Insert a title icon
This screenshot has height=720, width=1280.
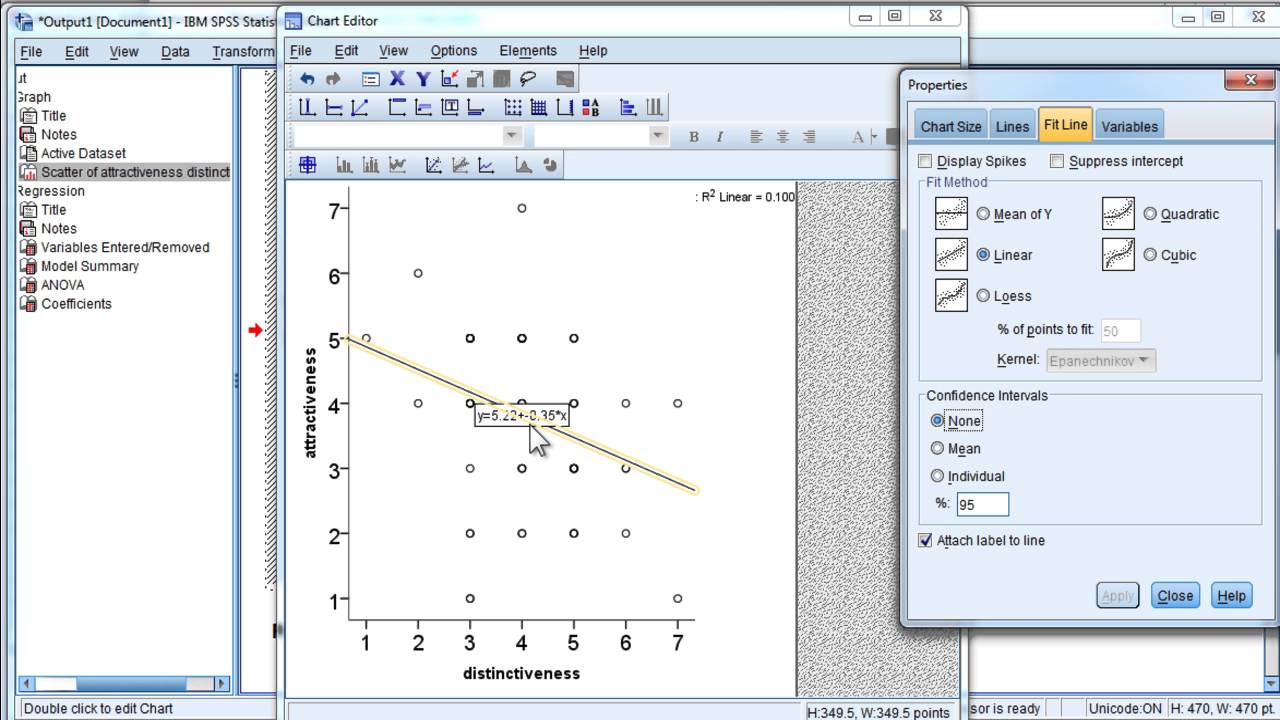396,107
